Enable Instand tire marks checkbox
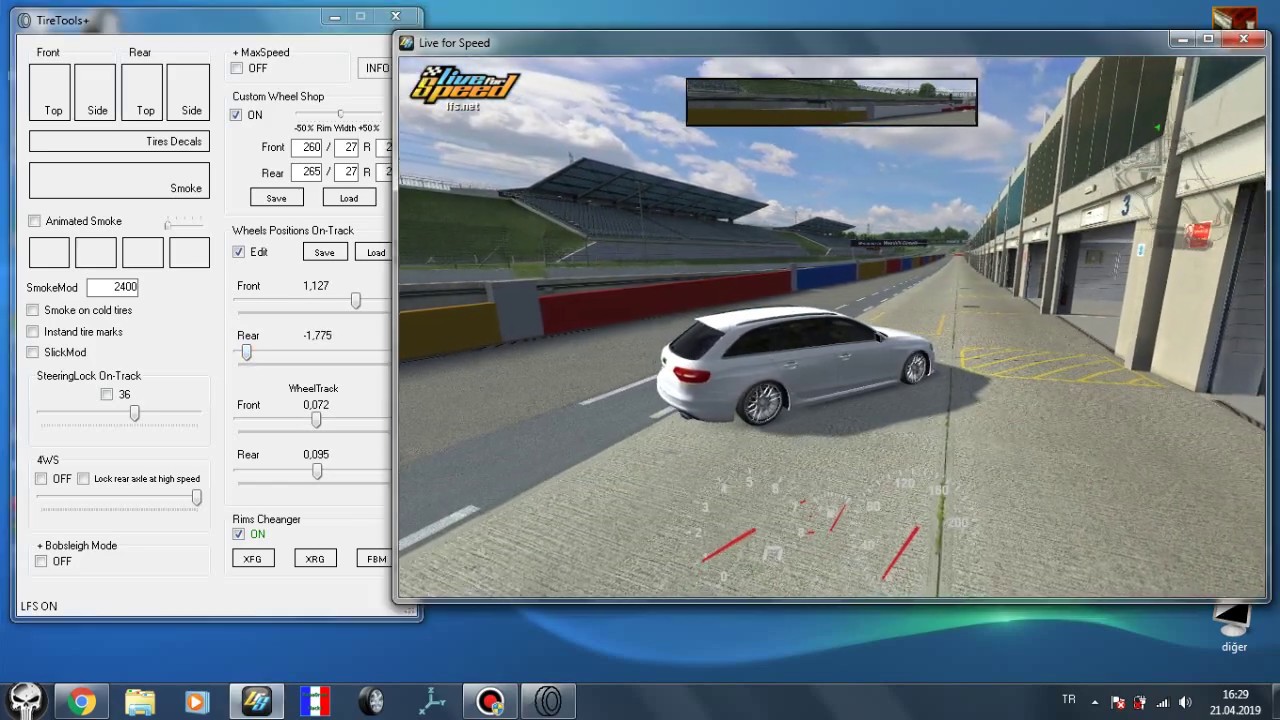This screenshot has height=720, width=1280. (33, 331)
